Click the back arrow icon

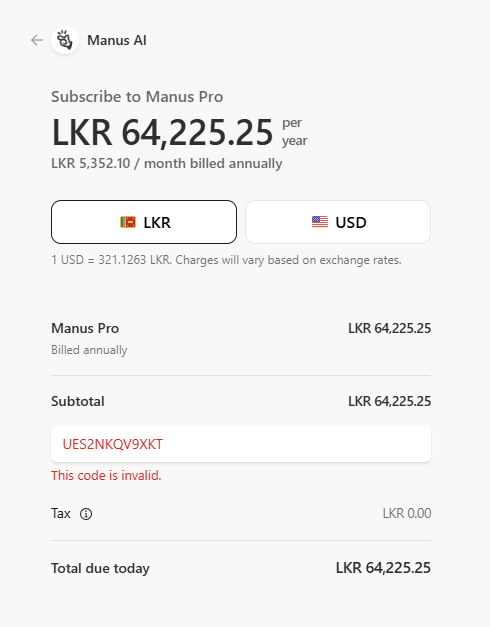(x=37, y=40)
